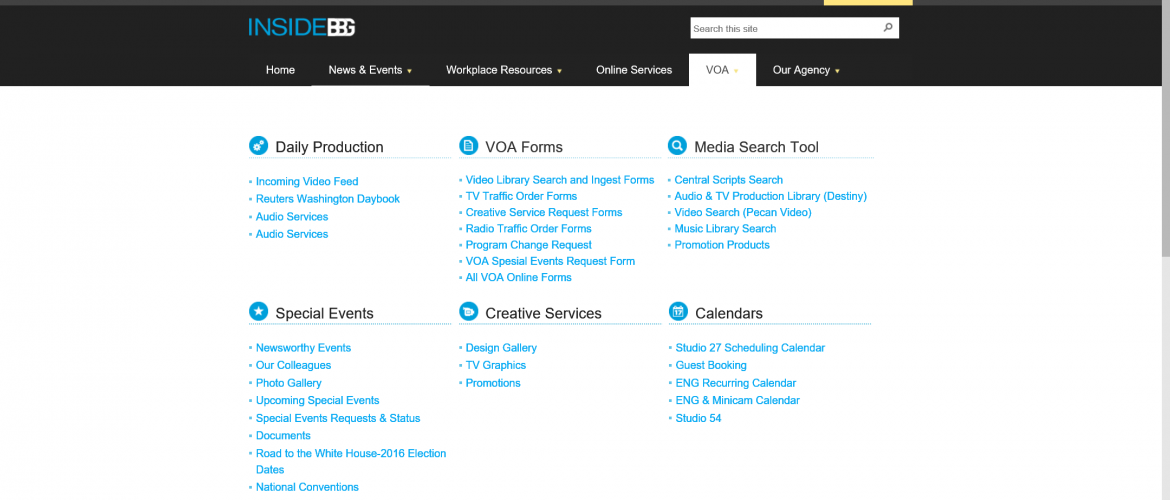This screenshot has width=1170, height=500.
Task: Click the TV Graphics link
Action: point(495,365)
